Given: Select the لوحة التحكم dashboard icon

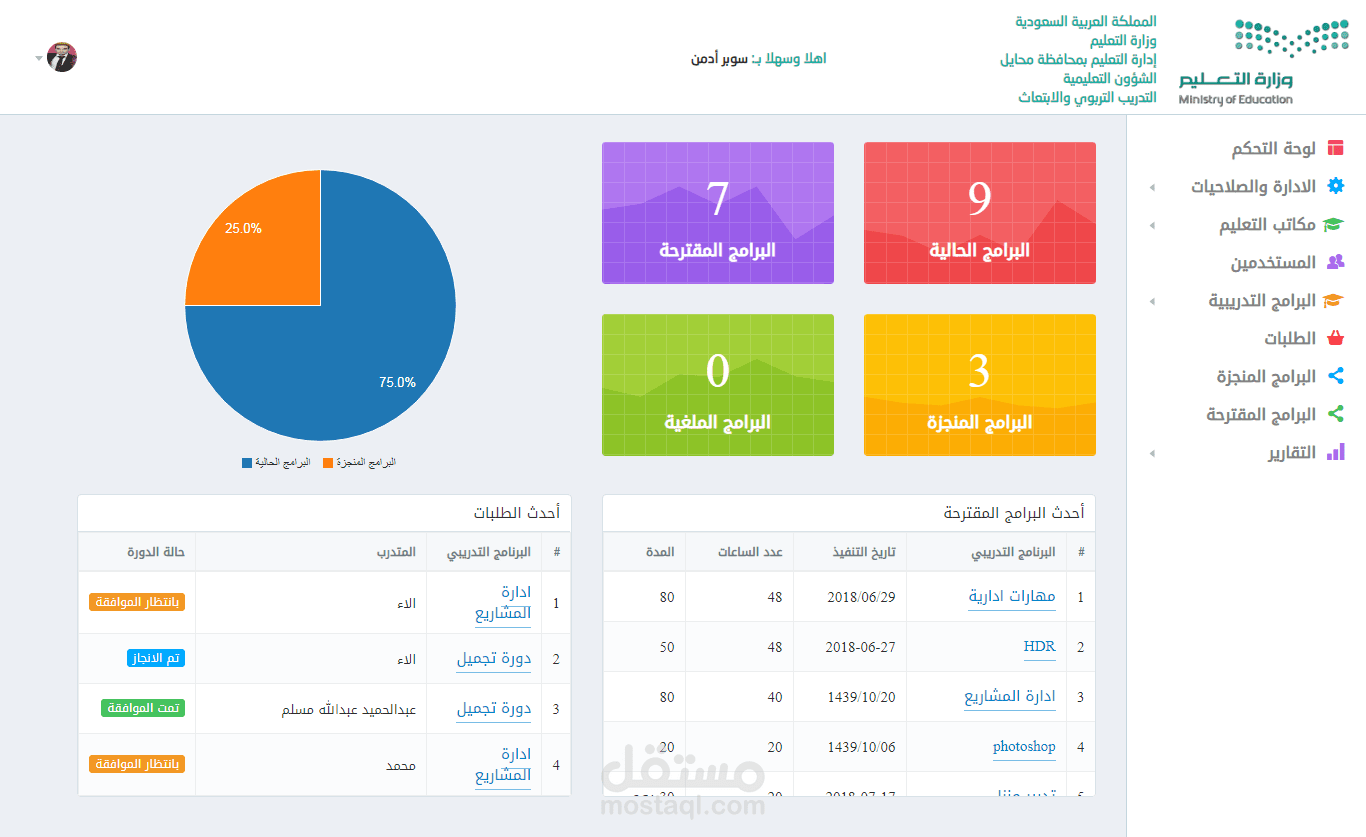Looking at the screenshot, I should click(1337, 147).
